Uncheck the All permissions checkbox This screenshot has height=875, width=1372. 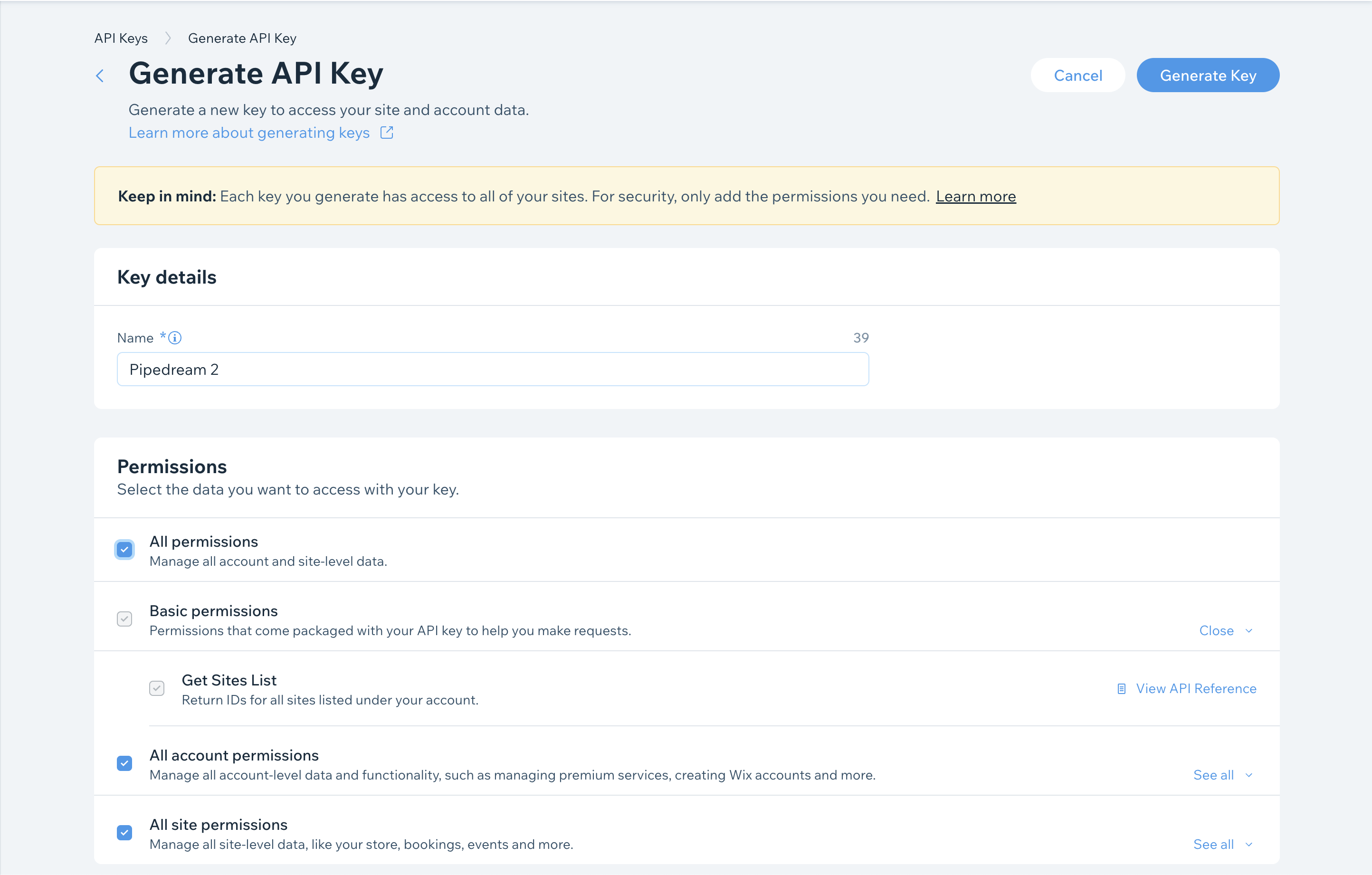click(124, 549)
